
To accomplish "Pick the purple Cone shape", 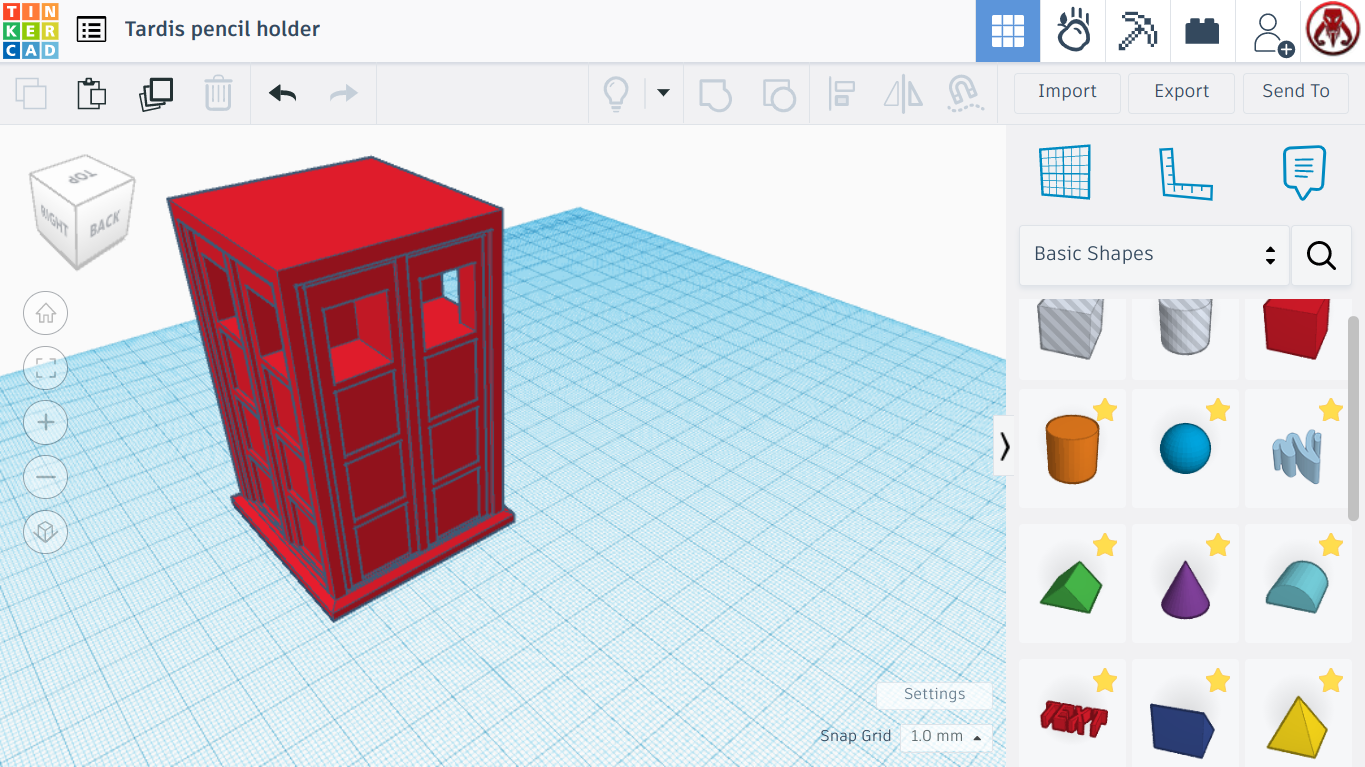I will tap(1185, 584).
